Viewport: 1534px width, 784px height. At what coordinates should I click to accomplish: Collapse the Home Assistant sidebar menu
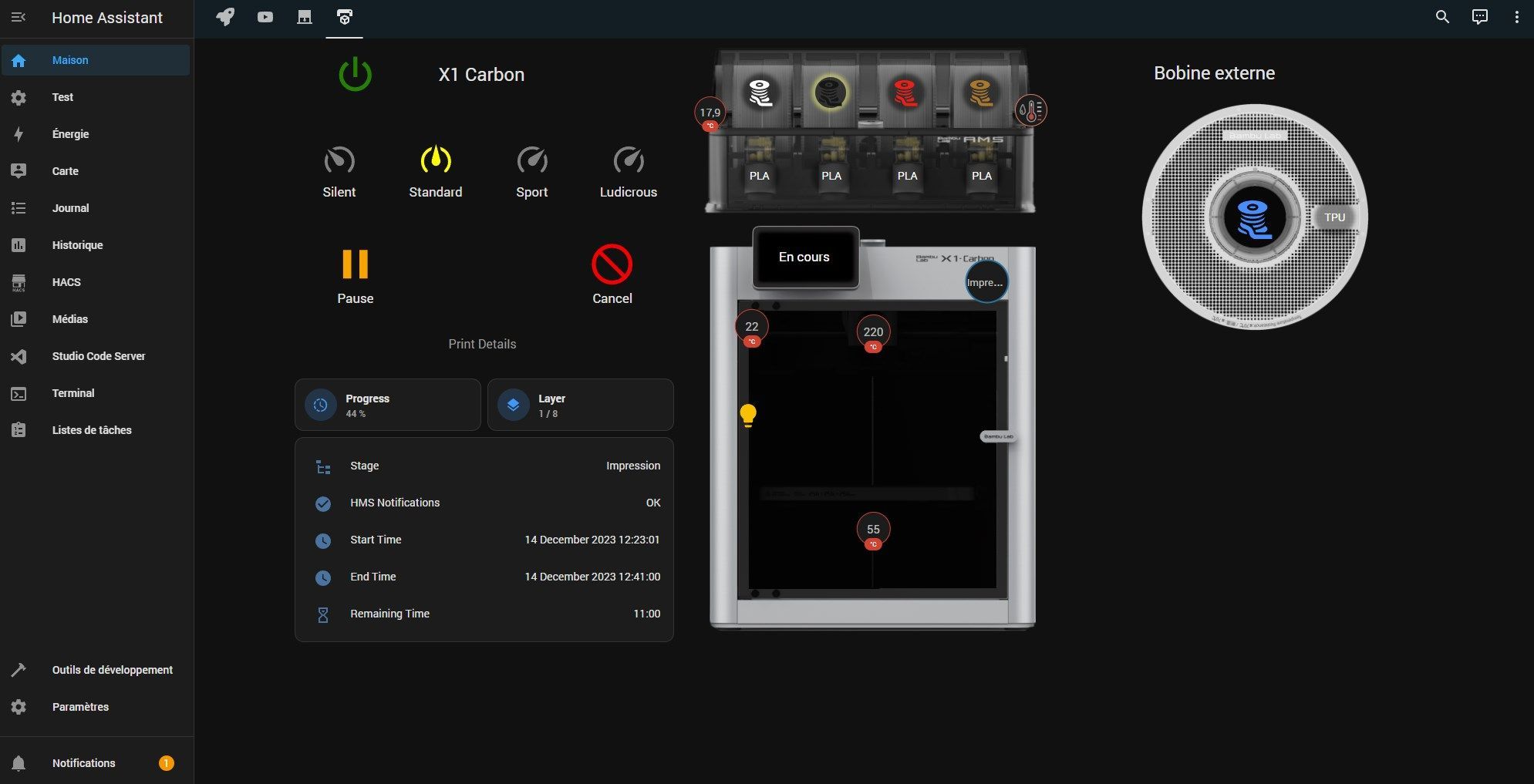19,17
